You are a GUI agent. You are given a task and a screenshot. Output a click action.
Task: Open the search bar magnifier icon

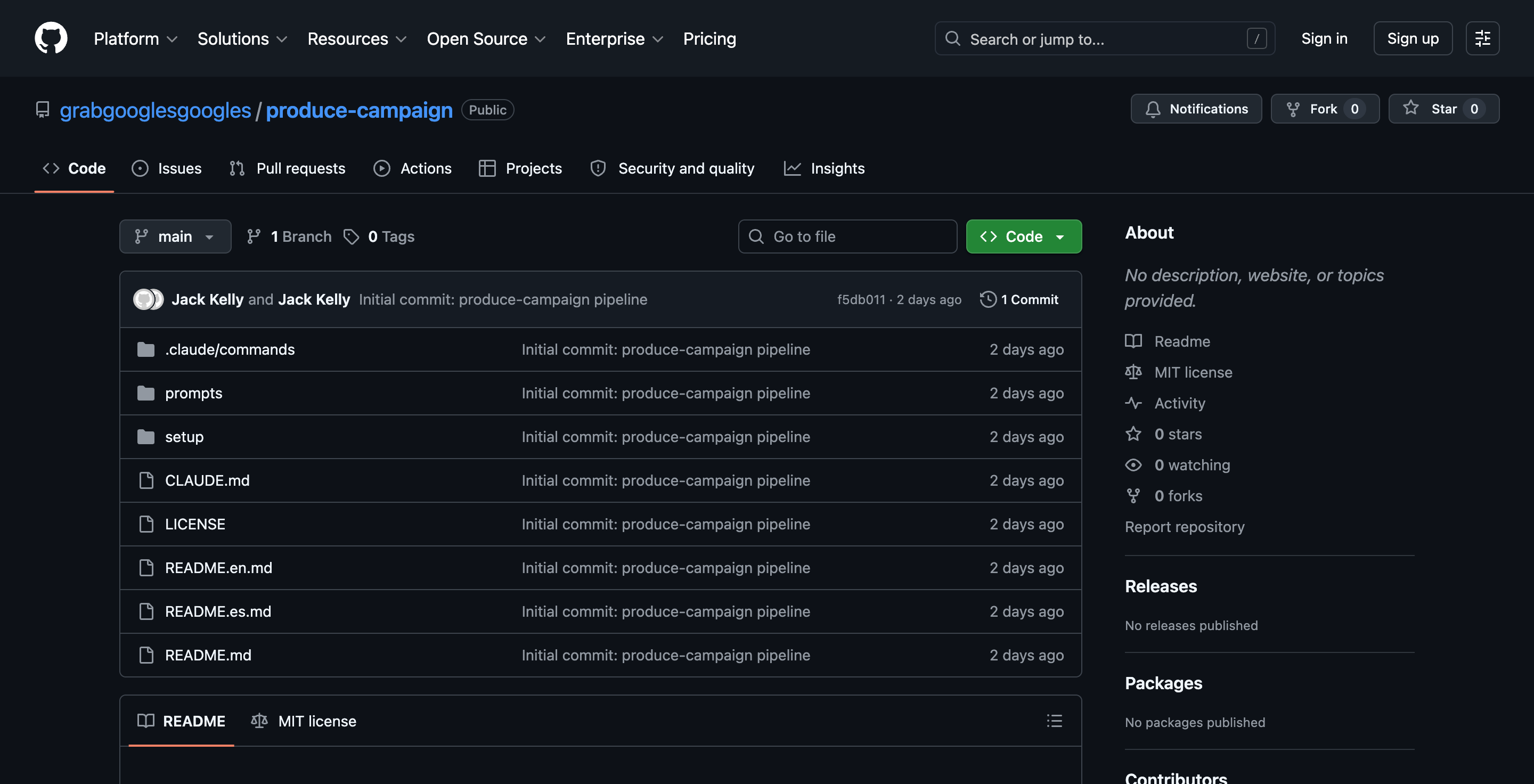click(x=953, y=38)
